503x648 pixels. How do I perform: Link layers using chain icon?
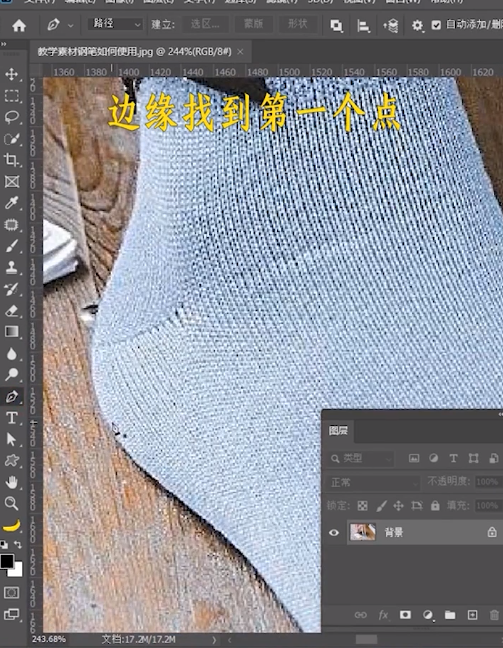click(x=360, y=615)
